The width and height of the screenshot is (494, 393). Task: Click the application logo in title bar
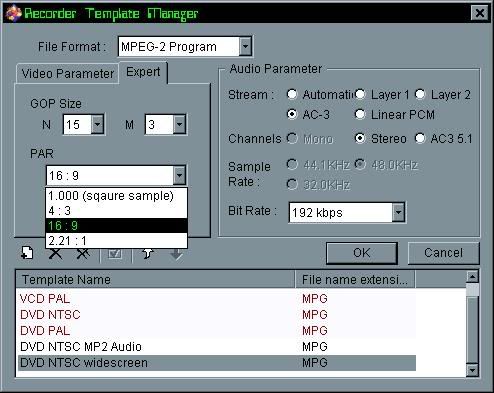(x=13, y=13)
